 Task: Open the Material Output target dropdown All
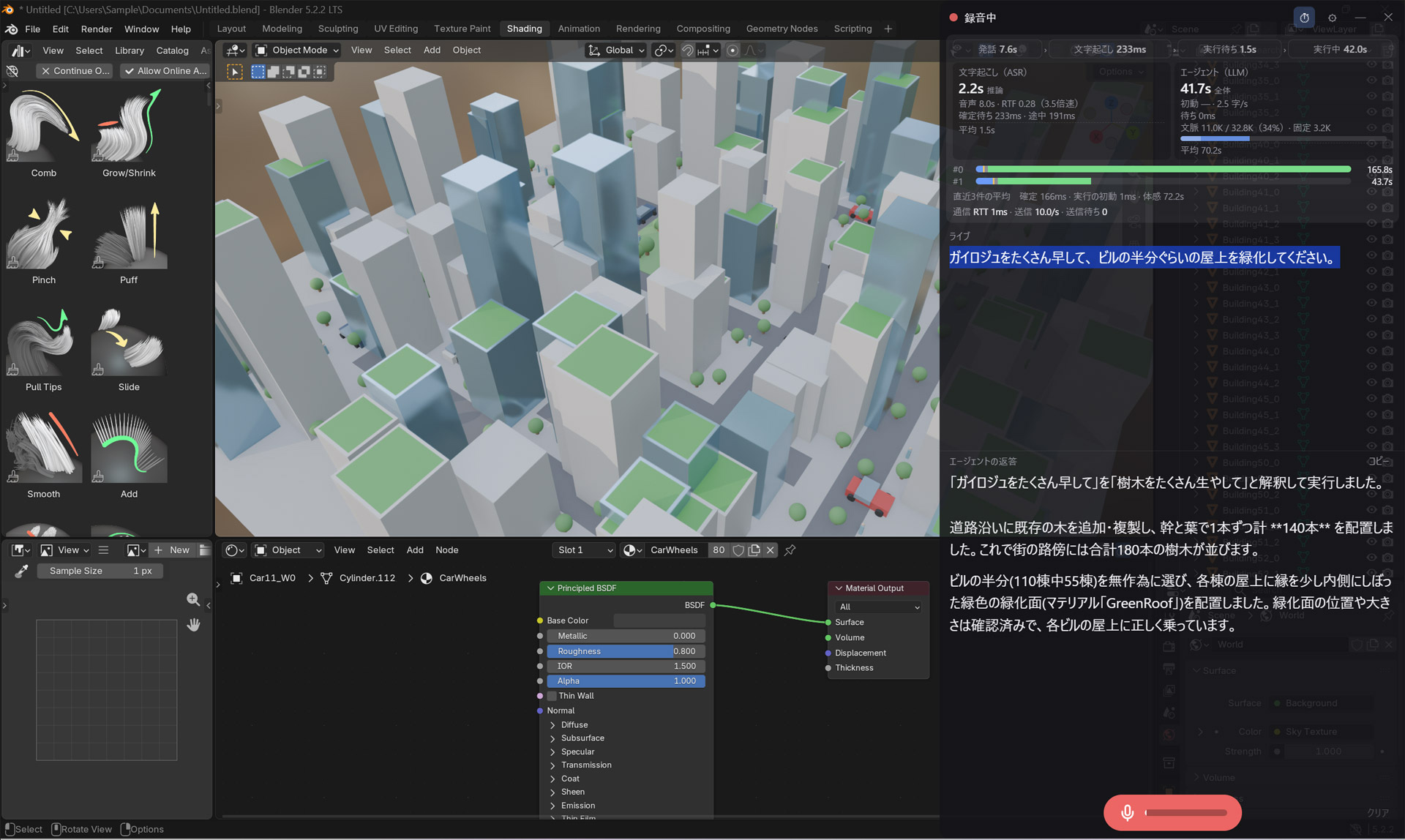[878, 607]
